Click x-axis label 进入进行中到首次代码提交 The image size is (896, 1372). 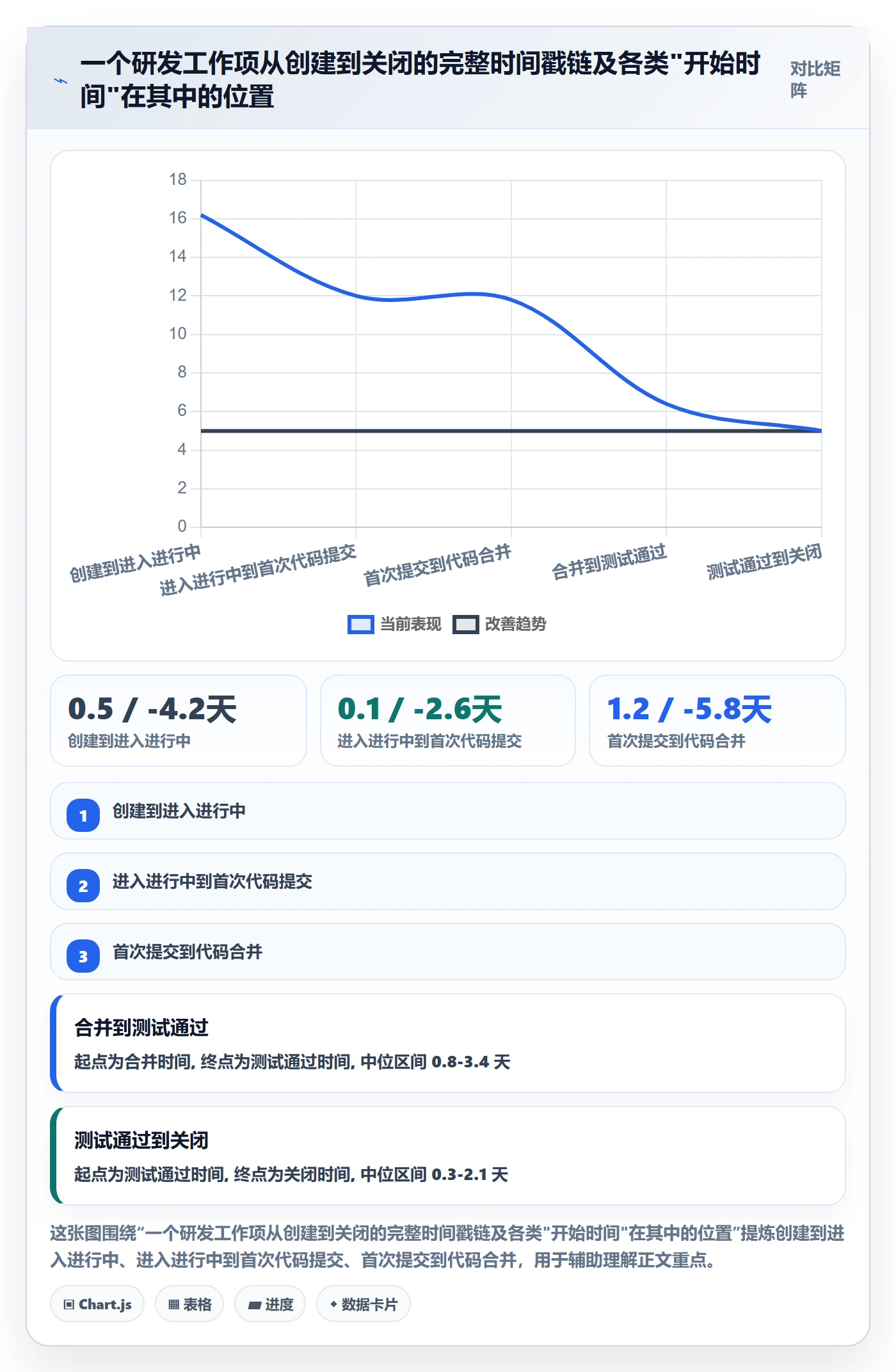point(258,570)
